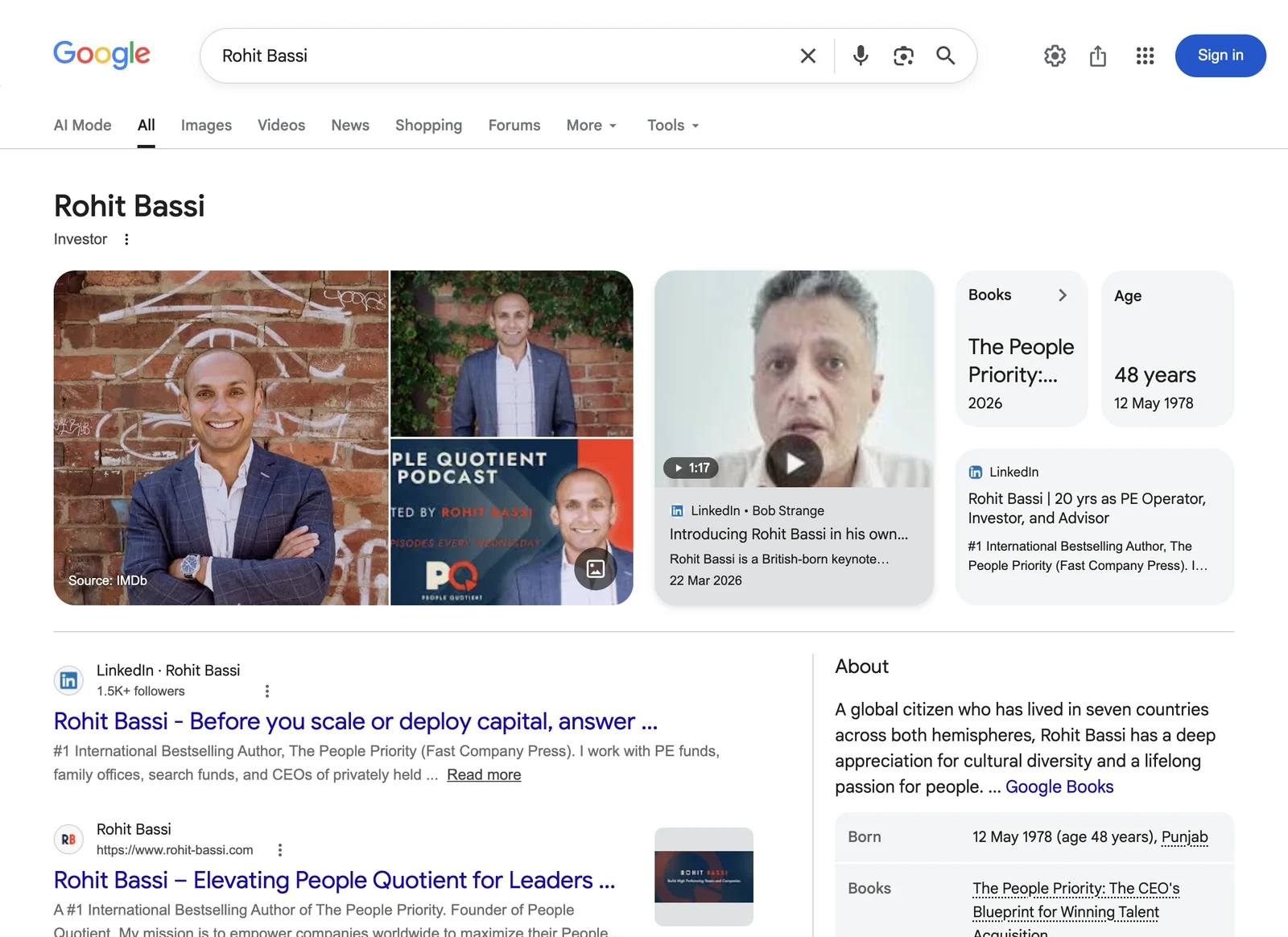Open the Shopping tab
Screen dimensions: 1288x937
coord(428,125)
